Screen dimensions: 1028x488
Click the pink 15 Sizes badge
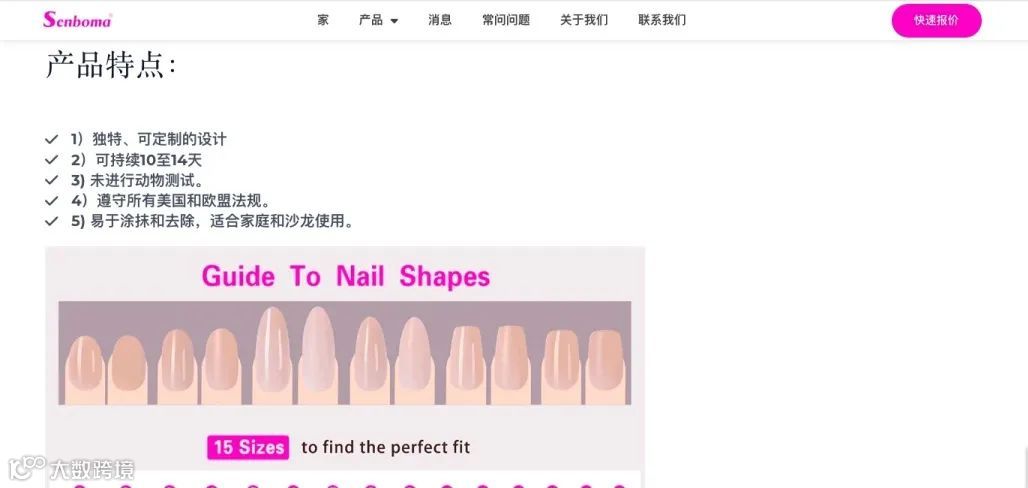coord(248,447)
